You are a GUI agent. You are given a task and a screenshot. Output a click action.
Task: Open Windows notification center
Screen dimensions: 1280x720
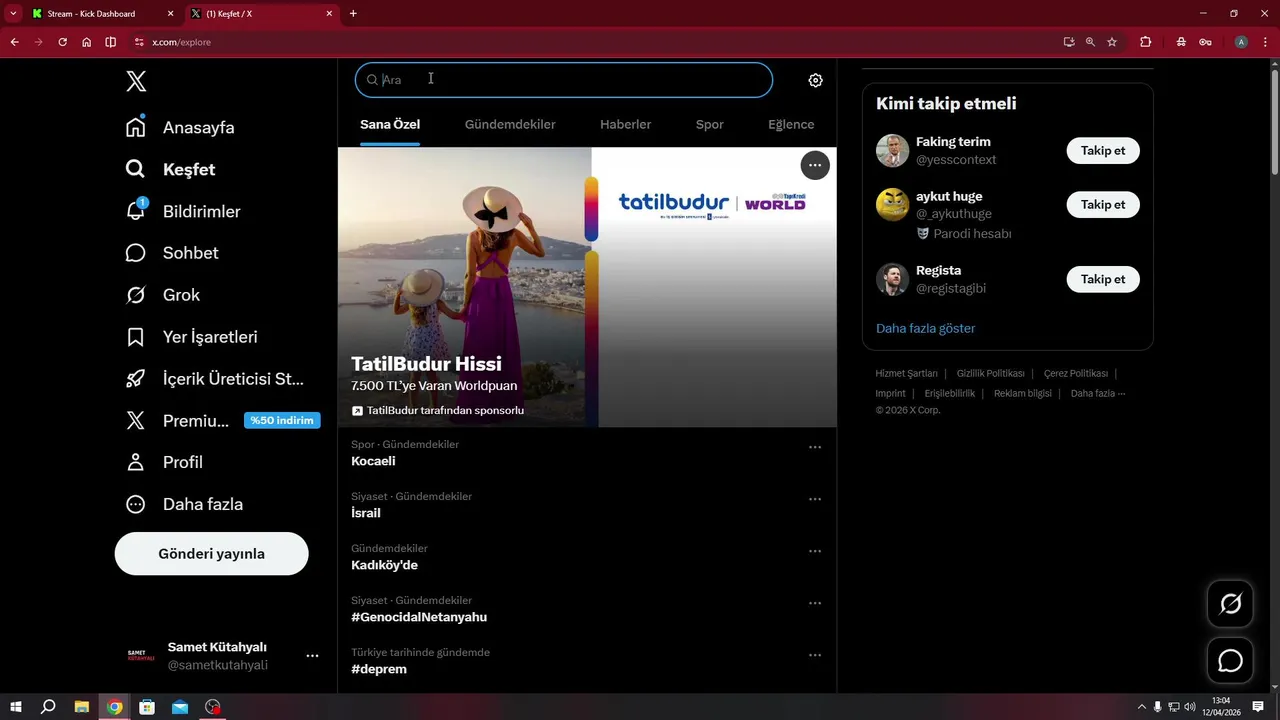point(1258,707)
